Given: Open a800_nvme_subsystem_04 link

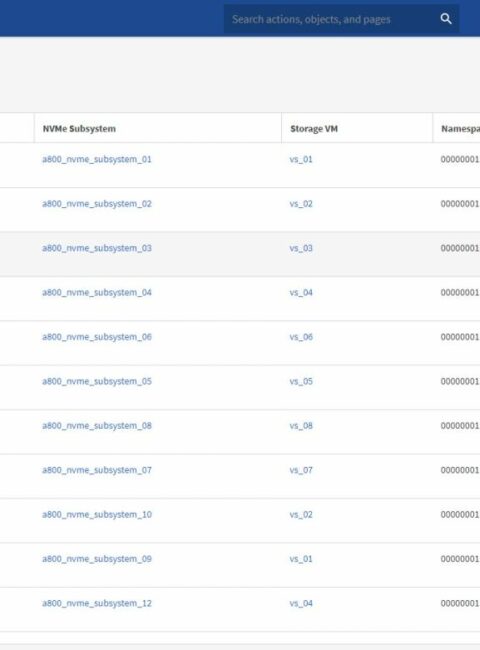Looking at the screenshot, I should 97,292.
